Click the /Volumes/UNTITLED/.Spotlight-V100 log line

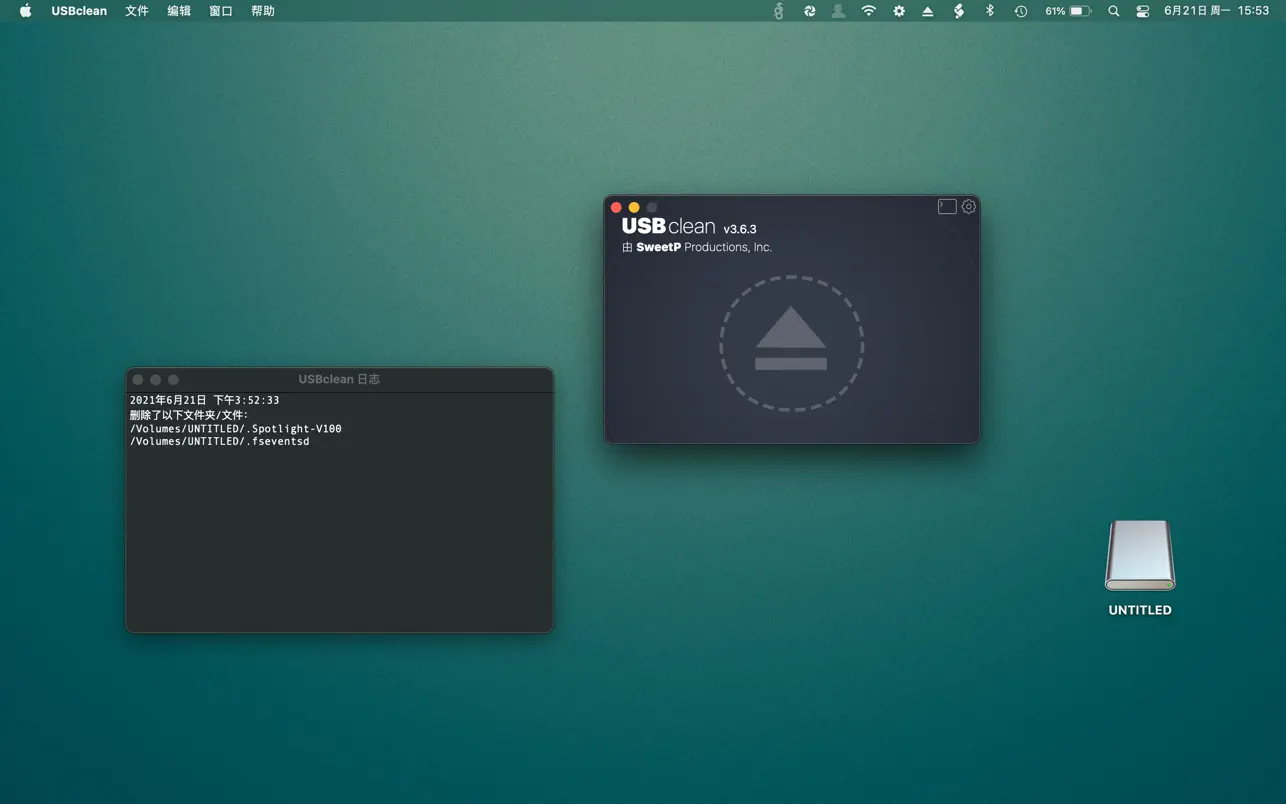pos(236,428)
